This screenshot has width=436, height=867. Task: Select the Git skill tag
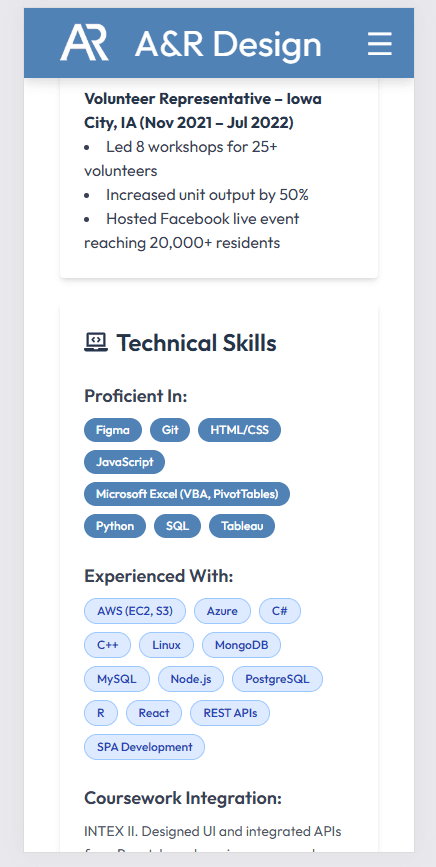pyautogui.click(x=170, y=430)
